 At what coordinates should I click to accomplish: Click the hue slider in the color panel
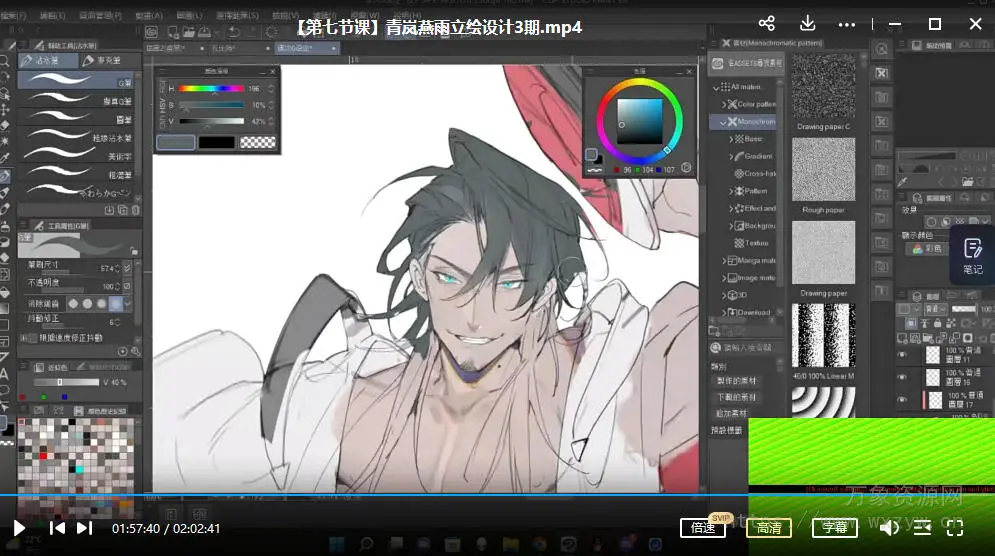(x=211, y=89)
